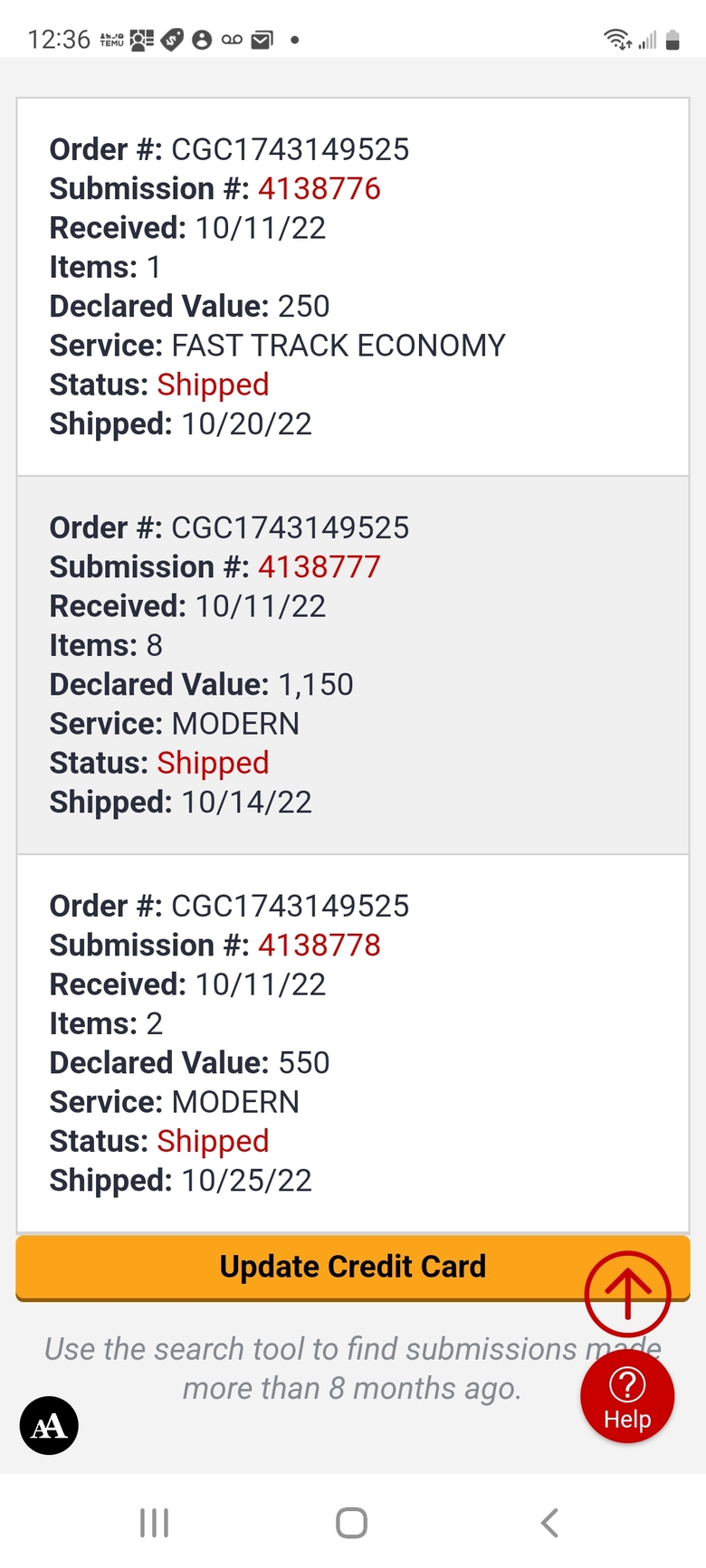Tap the Wi-Fi status icon
Screen dimensions: 706x1568
(617, 39)
